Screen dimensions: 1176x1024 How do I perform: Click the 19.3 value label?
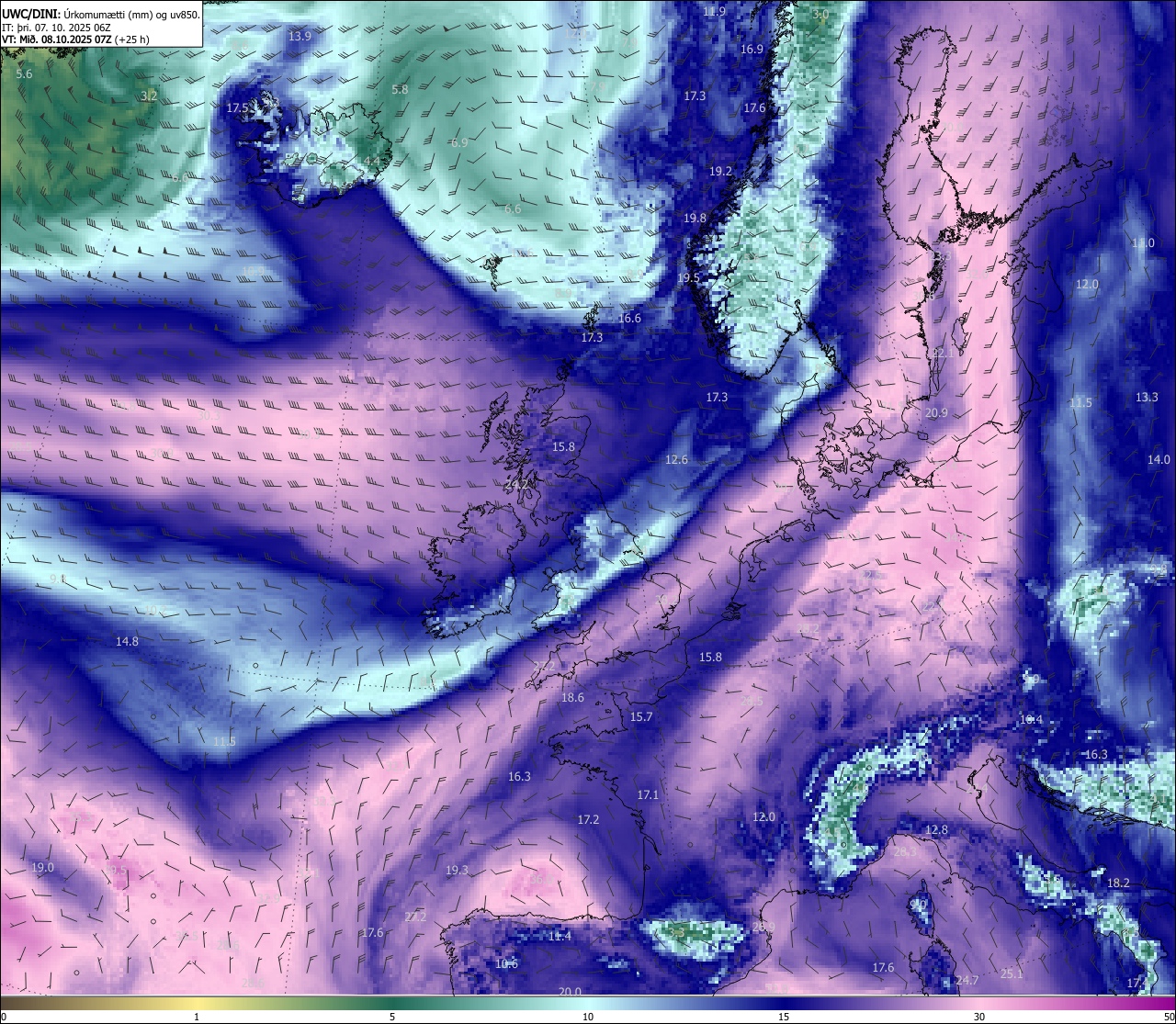[457, 871]
